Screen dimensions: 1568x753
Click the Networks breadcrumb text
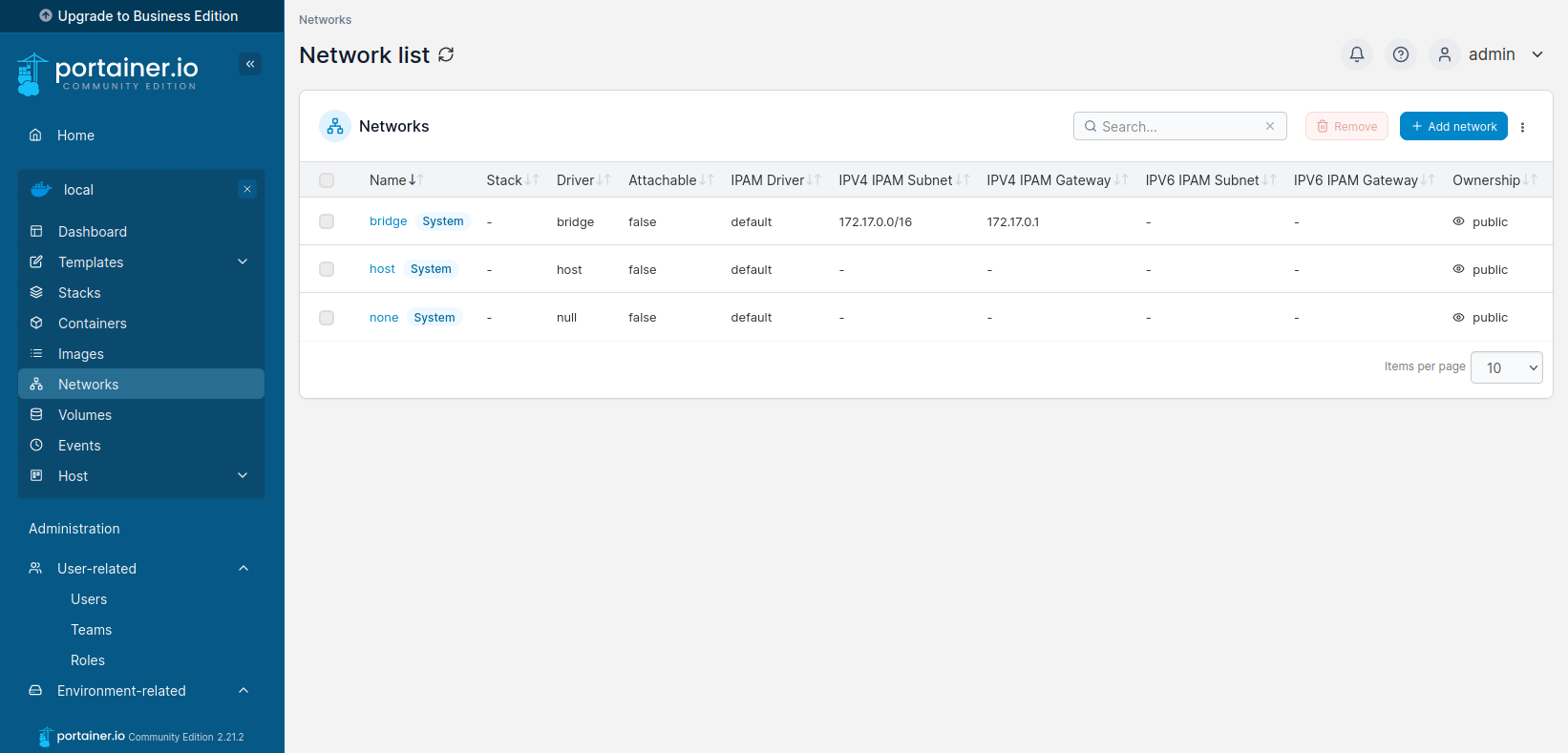tap(325, 19)
